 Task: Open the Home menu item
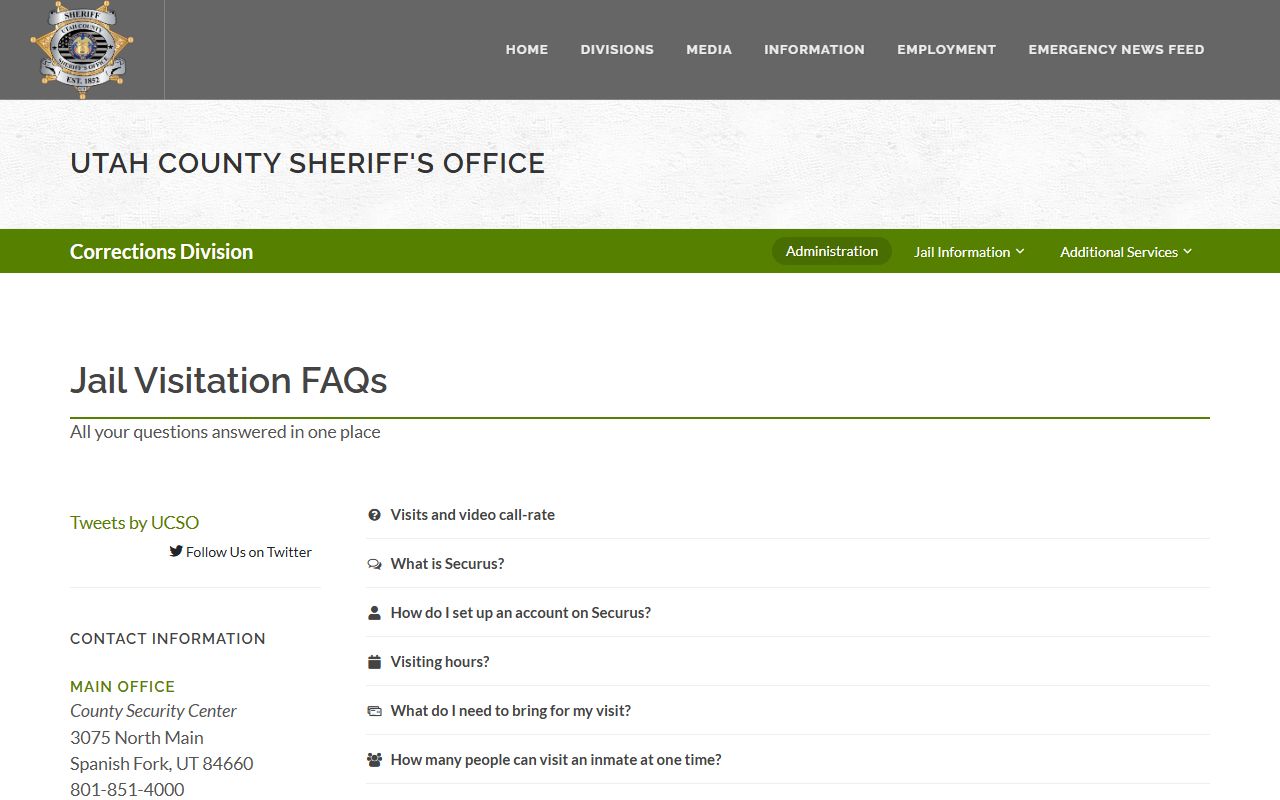527,49
